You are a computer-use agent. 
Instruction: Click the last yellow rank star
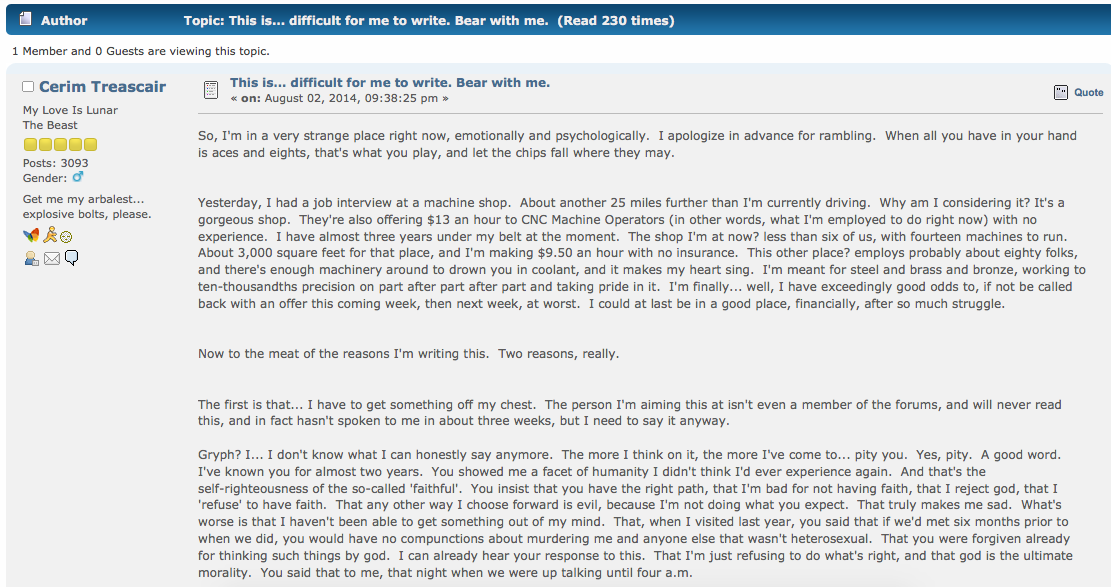tap(90, 145)
